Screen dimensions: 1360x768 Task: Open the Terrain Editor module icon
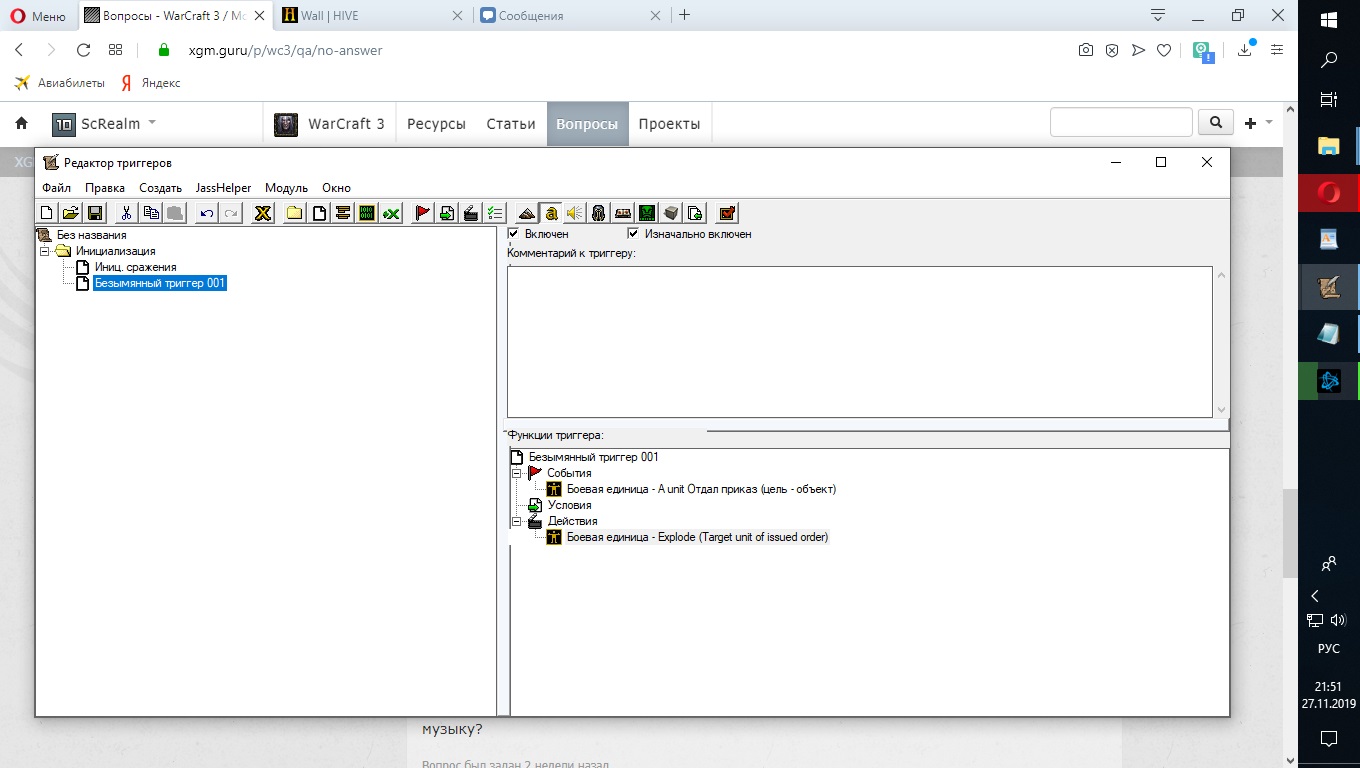tap(527, 212)
